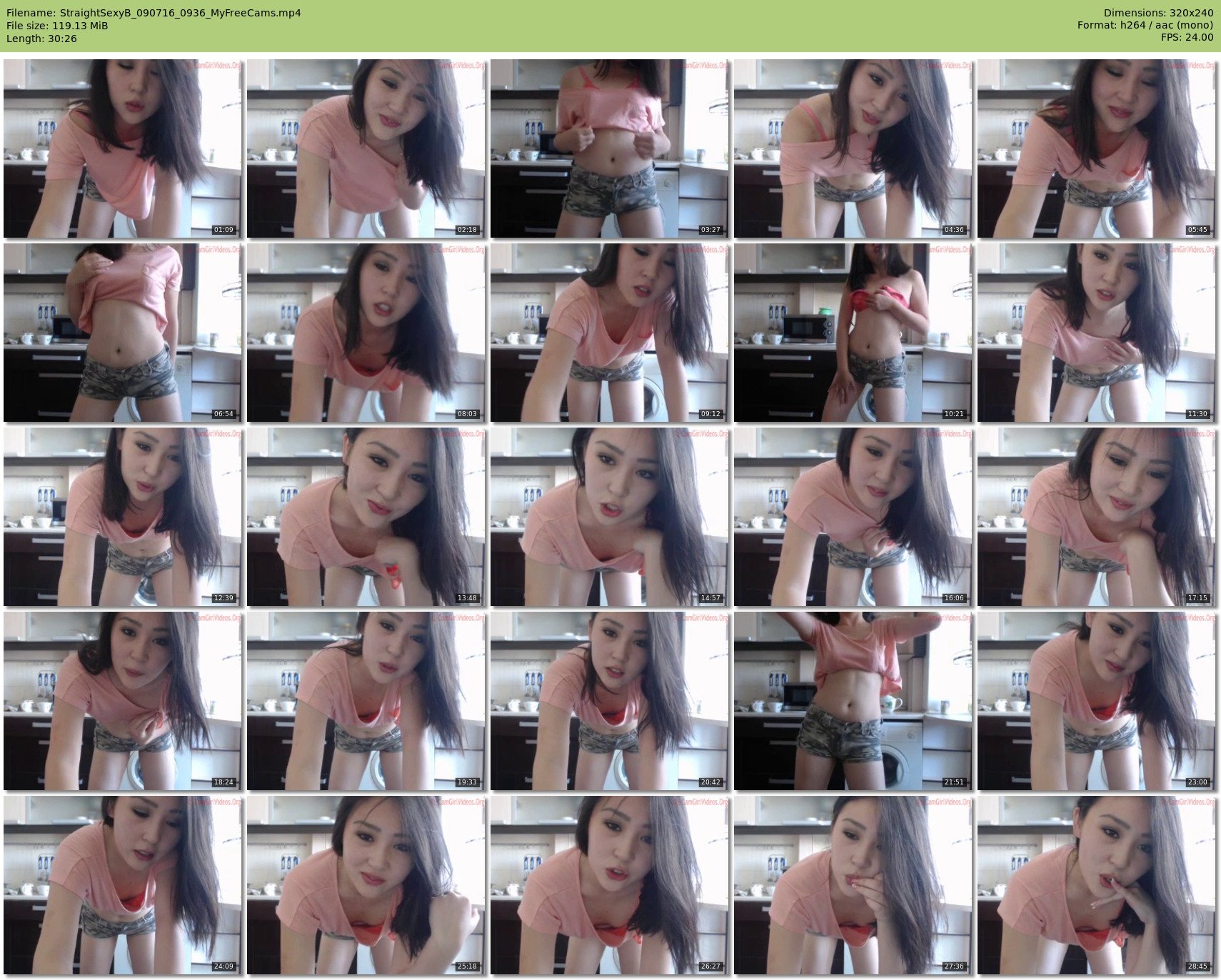Viewport: 1221px width, 980px height.
Task: Click the thumbnail showing 09:12
Action: coord(609,333)
